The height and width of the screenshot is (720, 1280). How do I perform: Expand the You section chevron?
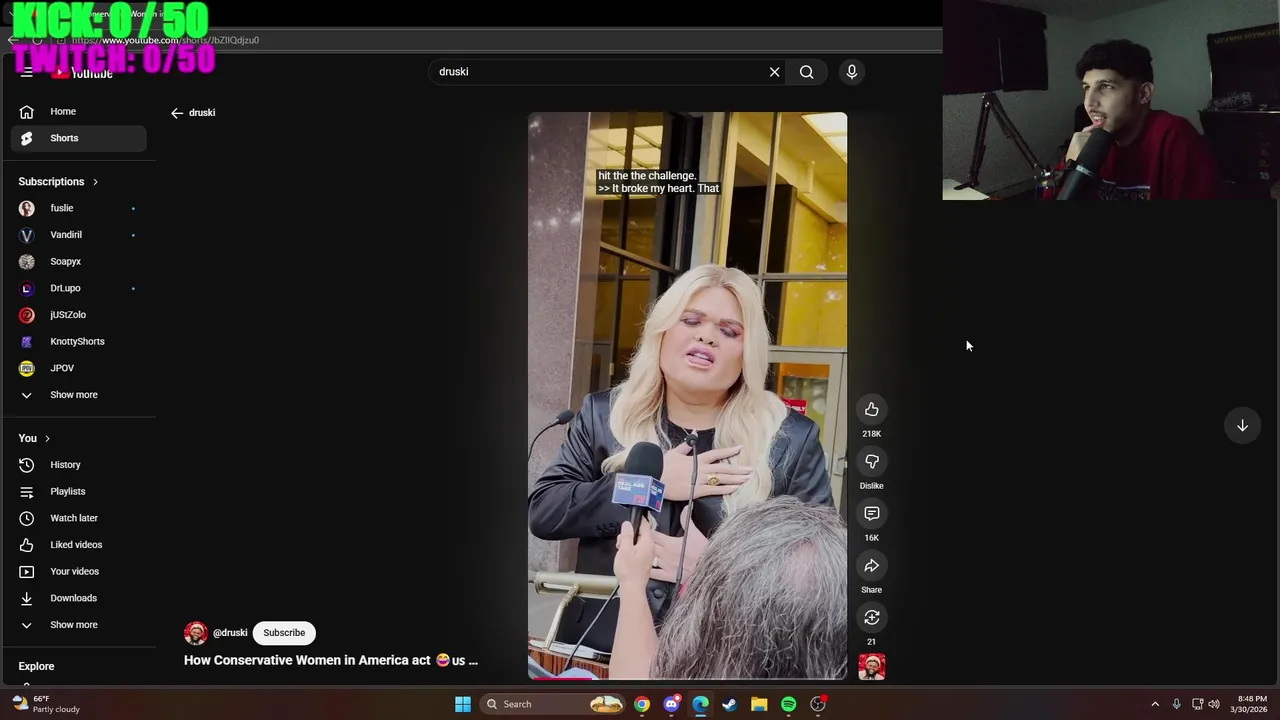click(46, 438)
